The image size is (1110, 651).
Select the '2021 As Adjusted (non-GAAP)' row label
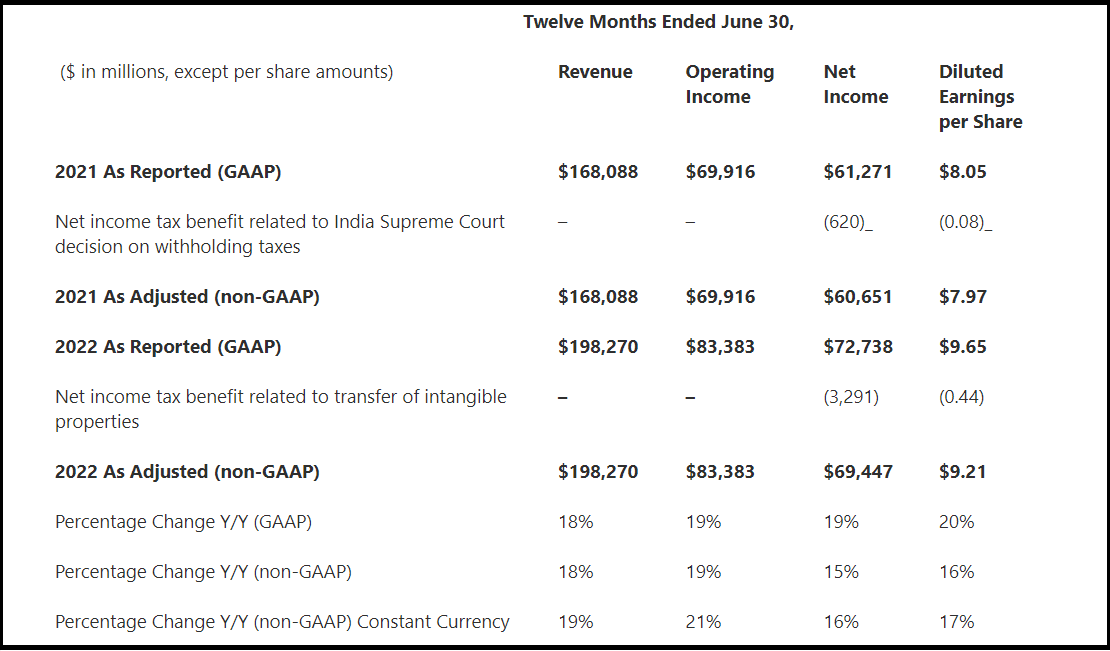[187, 297]
